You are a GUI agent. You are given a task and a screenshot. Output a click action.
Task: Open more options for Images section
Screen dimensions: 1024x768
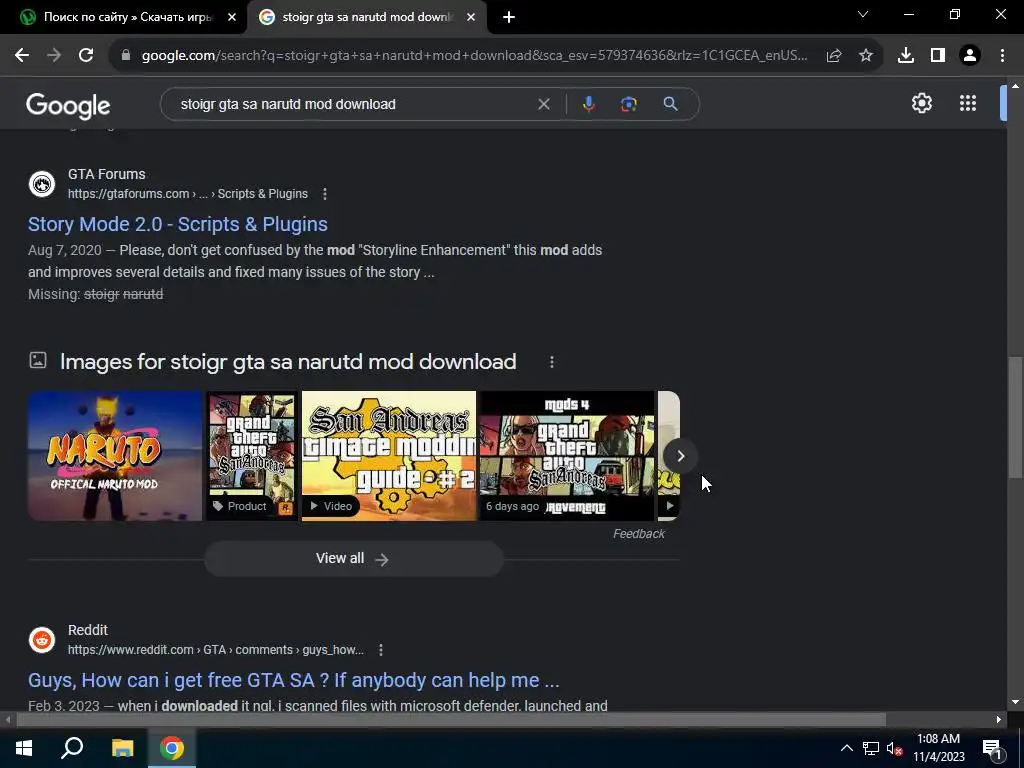coord(552,362)
